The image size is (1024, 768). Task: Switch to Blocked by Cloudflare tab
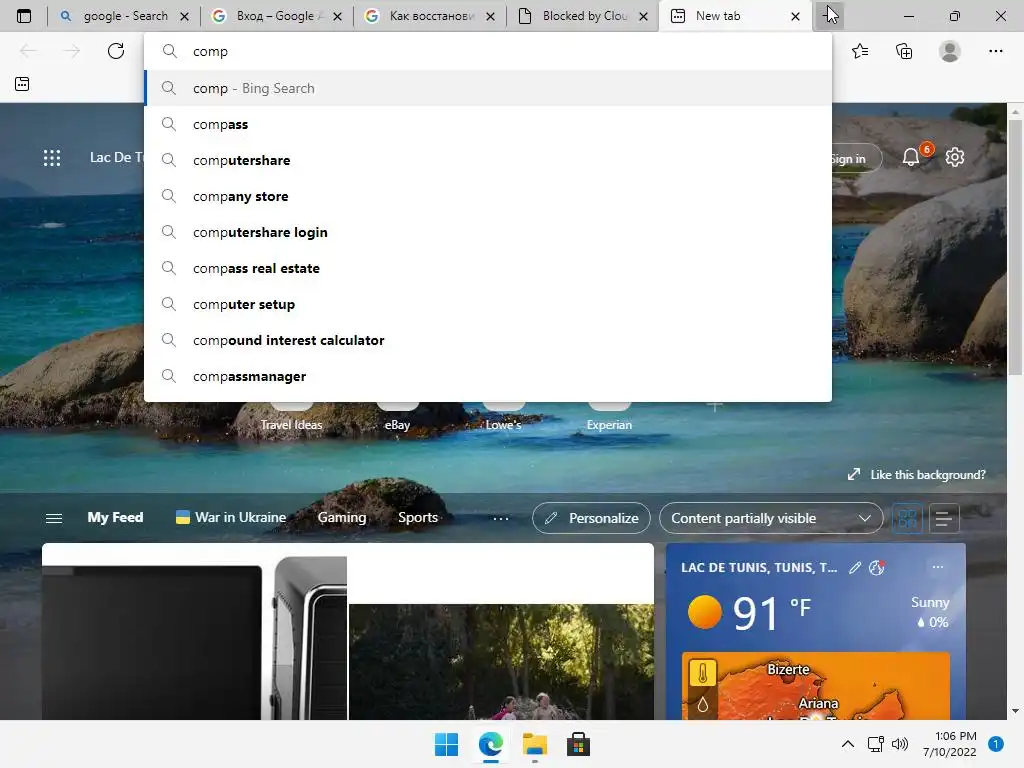pyautogui.click(x=583, y=16)
